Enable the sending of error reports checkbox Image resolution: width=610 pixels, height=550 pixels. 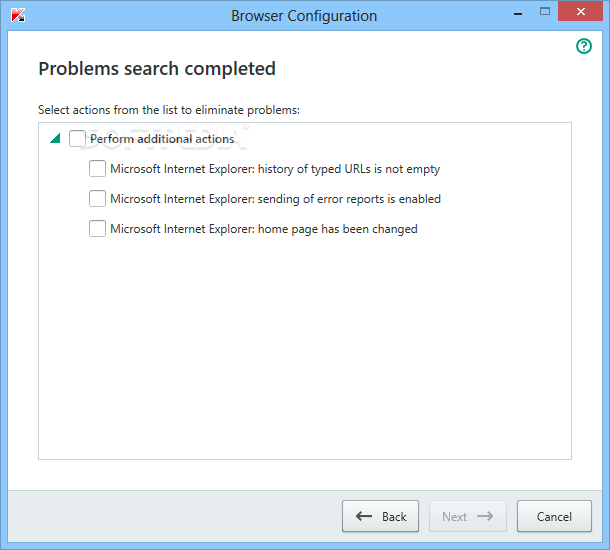[97, 198]
